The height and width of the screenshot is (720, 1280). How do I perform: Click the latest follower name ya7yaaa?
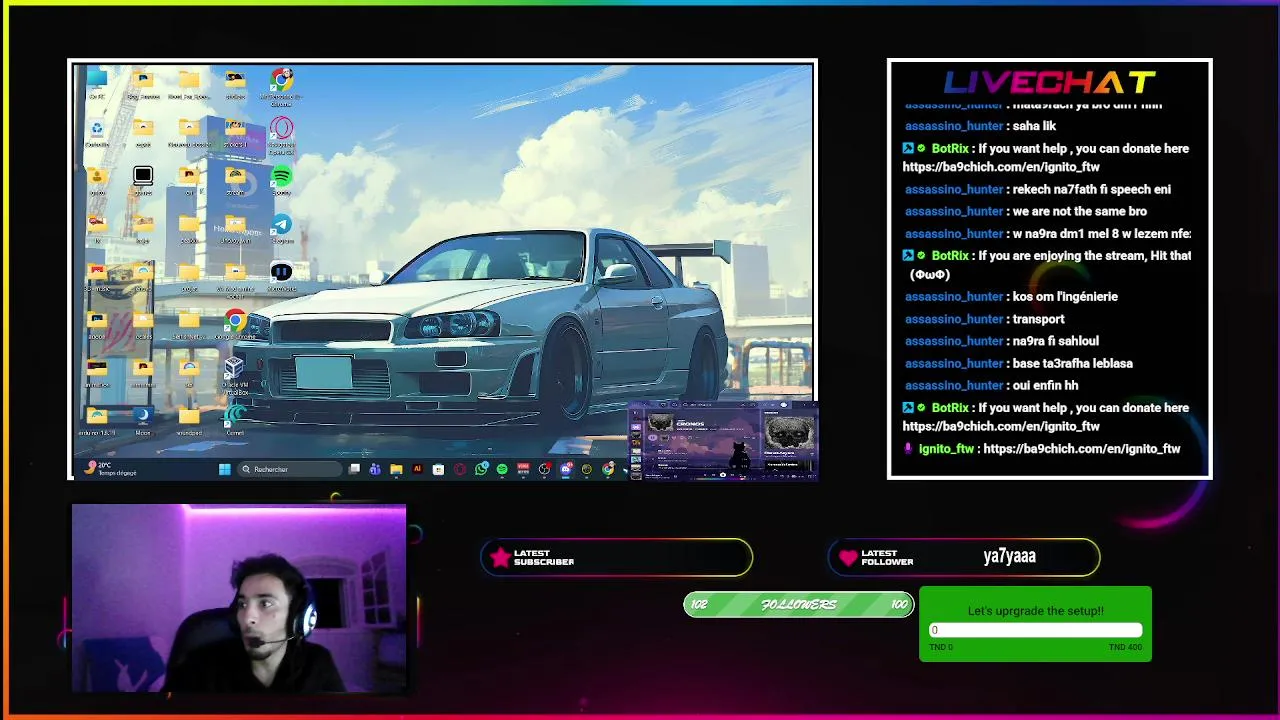1009,556
